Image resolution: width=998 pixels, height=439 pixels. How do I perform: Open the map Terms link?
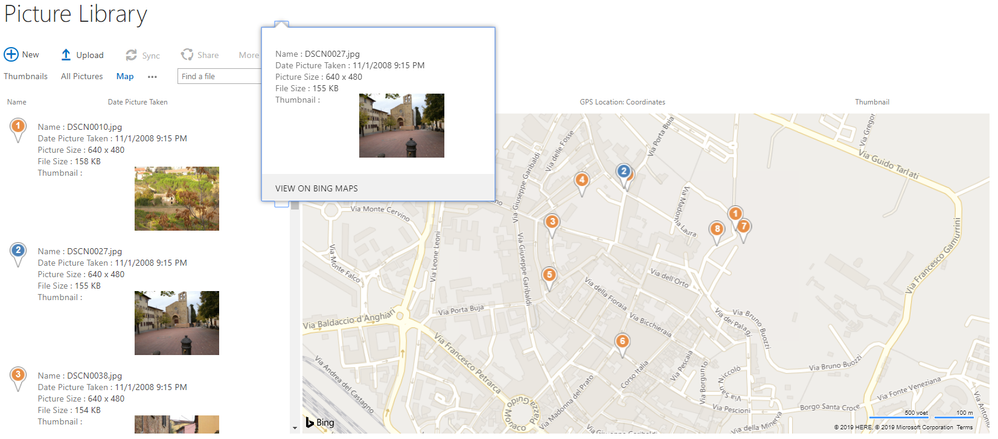(x=964, y=428)
